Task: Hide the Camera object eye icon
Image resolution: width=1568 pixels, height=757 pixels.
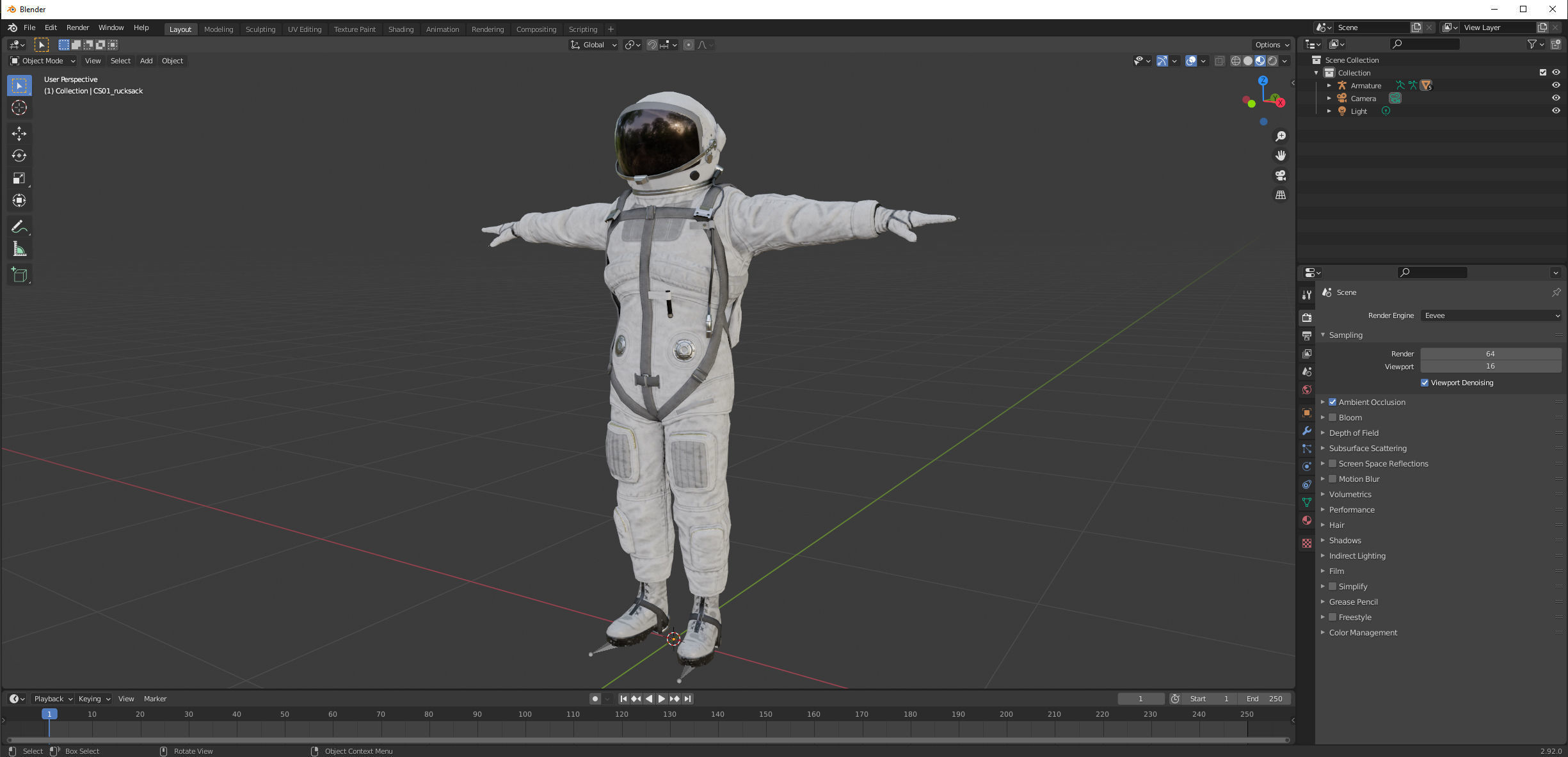Action: tap(1556, 98)
